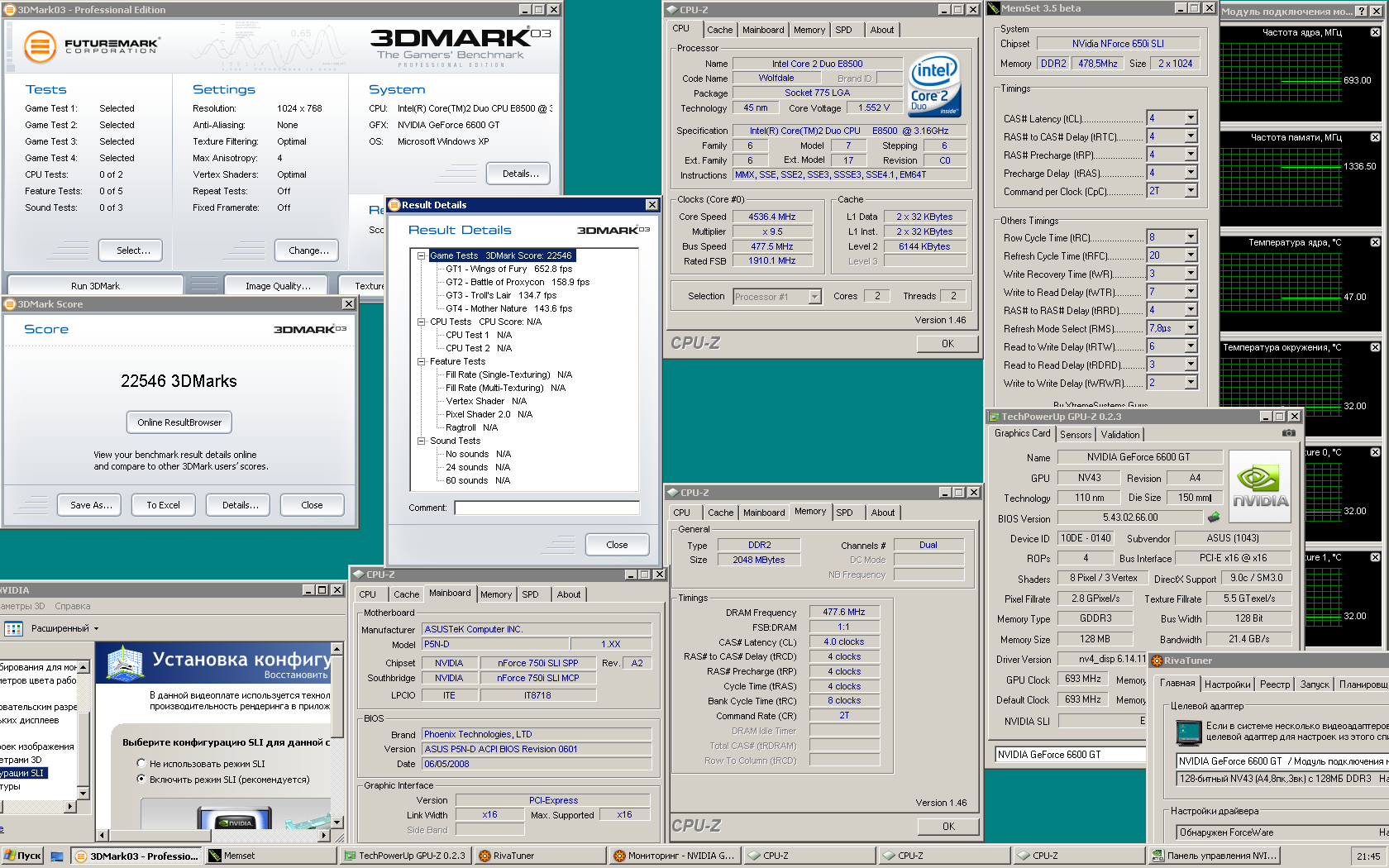Click the show desktop icon in the taskbar
The height and width of the screenshot is (868, 1389).
[x=57, y=856]
